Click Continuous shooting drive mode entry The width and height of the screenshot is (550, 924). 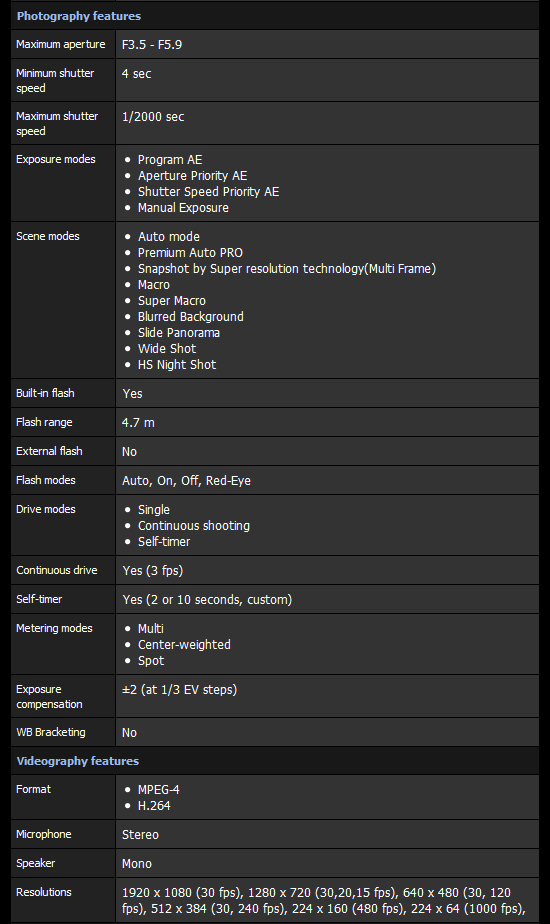point(193,526)
